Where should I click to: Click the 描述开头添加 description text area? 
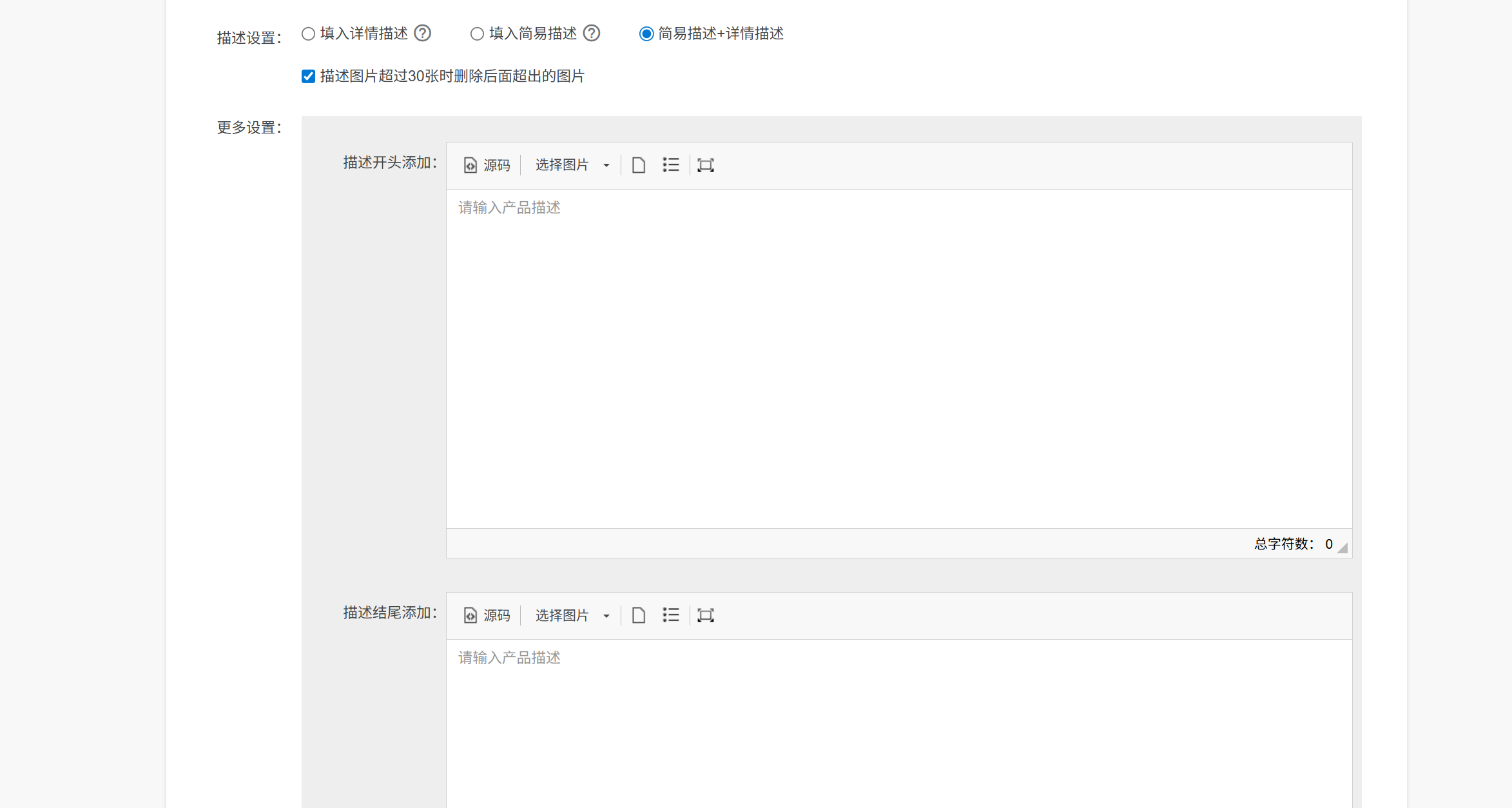(898, 358)
